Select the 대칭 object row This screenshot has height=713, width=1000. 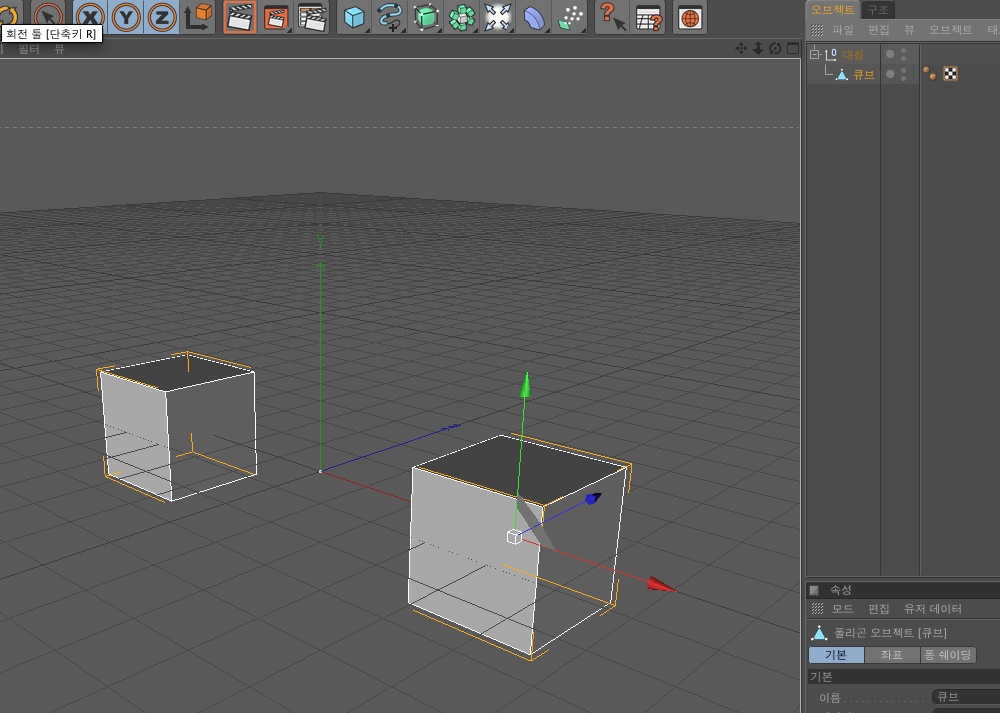852,55
